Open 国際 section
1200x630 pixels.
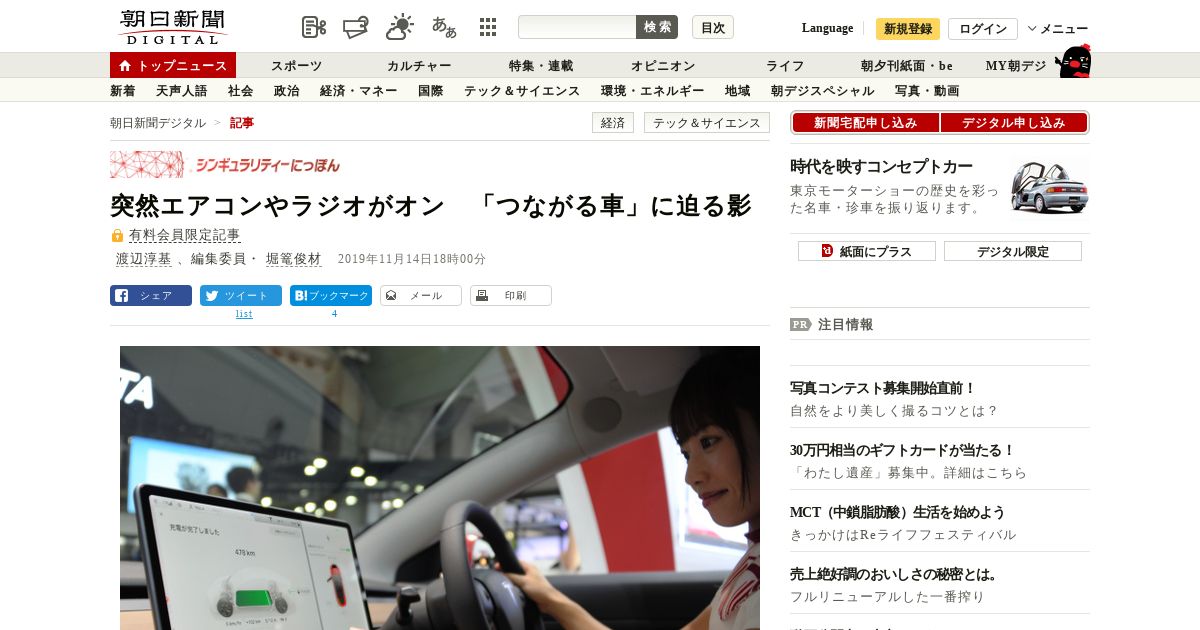pos(430,91)
